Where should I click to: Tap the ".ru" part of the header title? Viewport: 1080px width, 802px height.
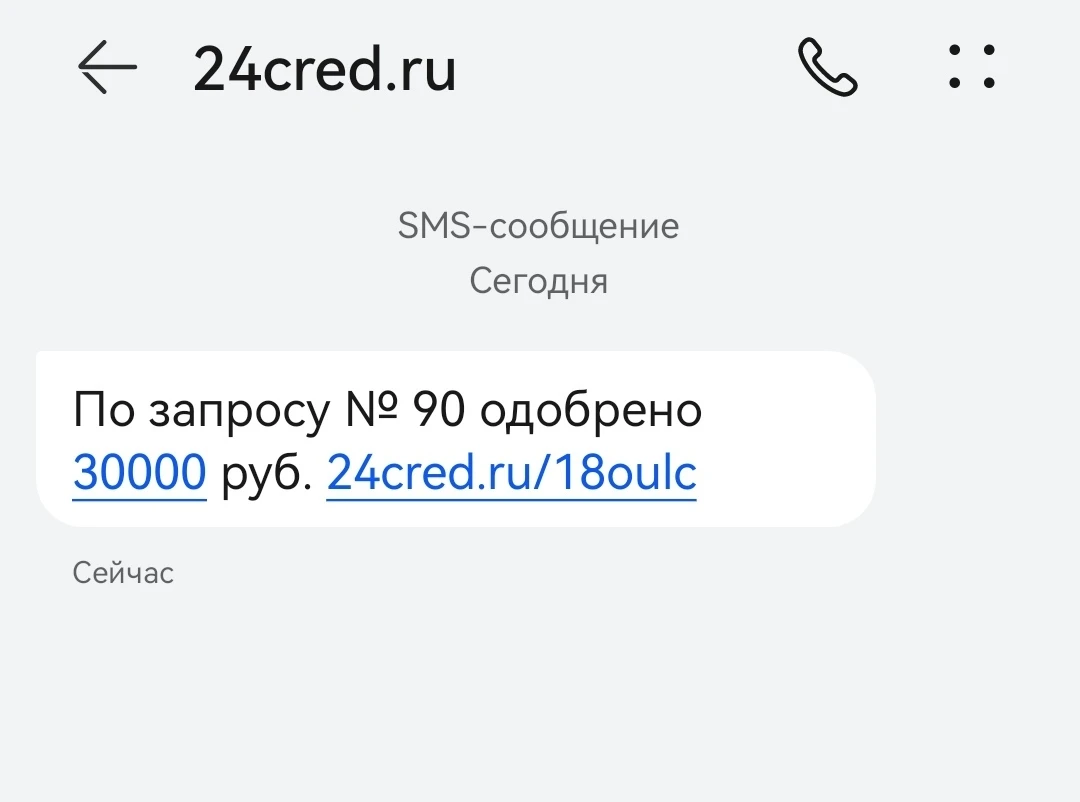[x=420, y=70]
